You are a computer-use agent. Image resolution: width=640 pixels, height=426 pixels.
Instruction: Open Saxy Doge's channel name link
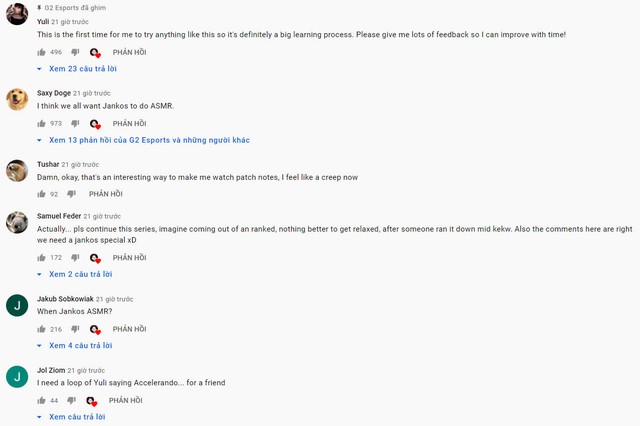(x=54, y=93)
